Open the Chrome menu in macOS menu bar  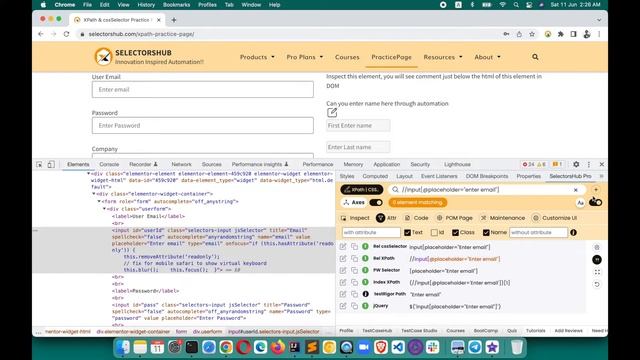[64, 5]
